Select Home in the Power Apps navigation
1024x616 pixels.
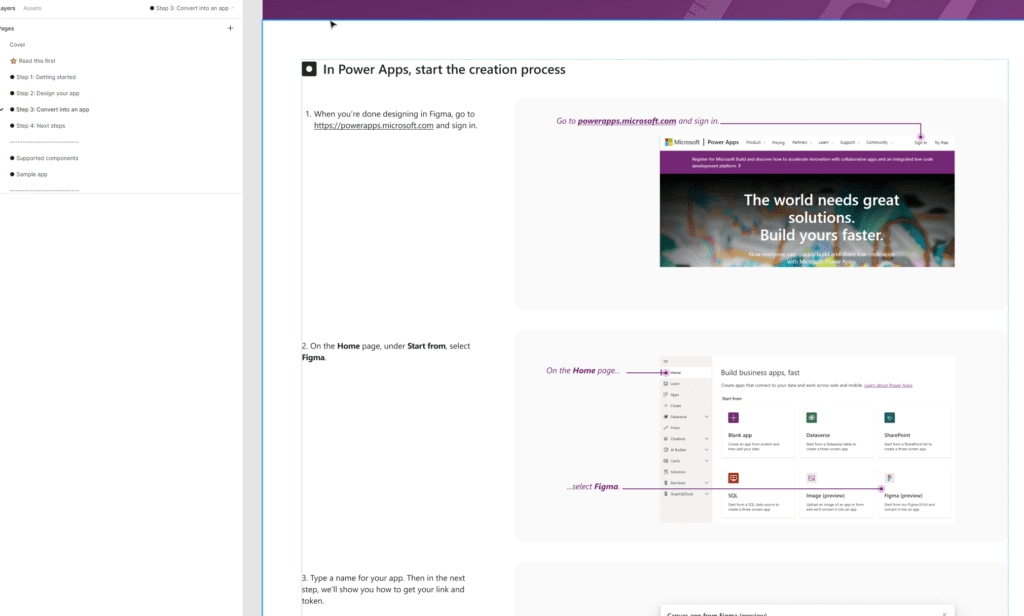coord(678,372)
